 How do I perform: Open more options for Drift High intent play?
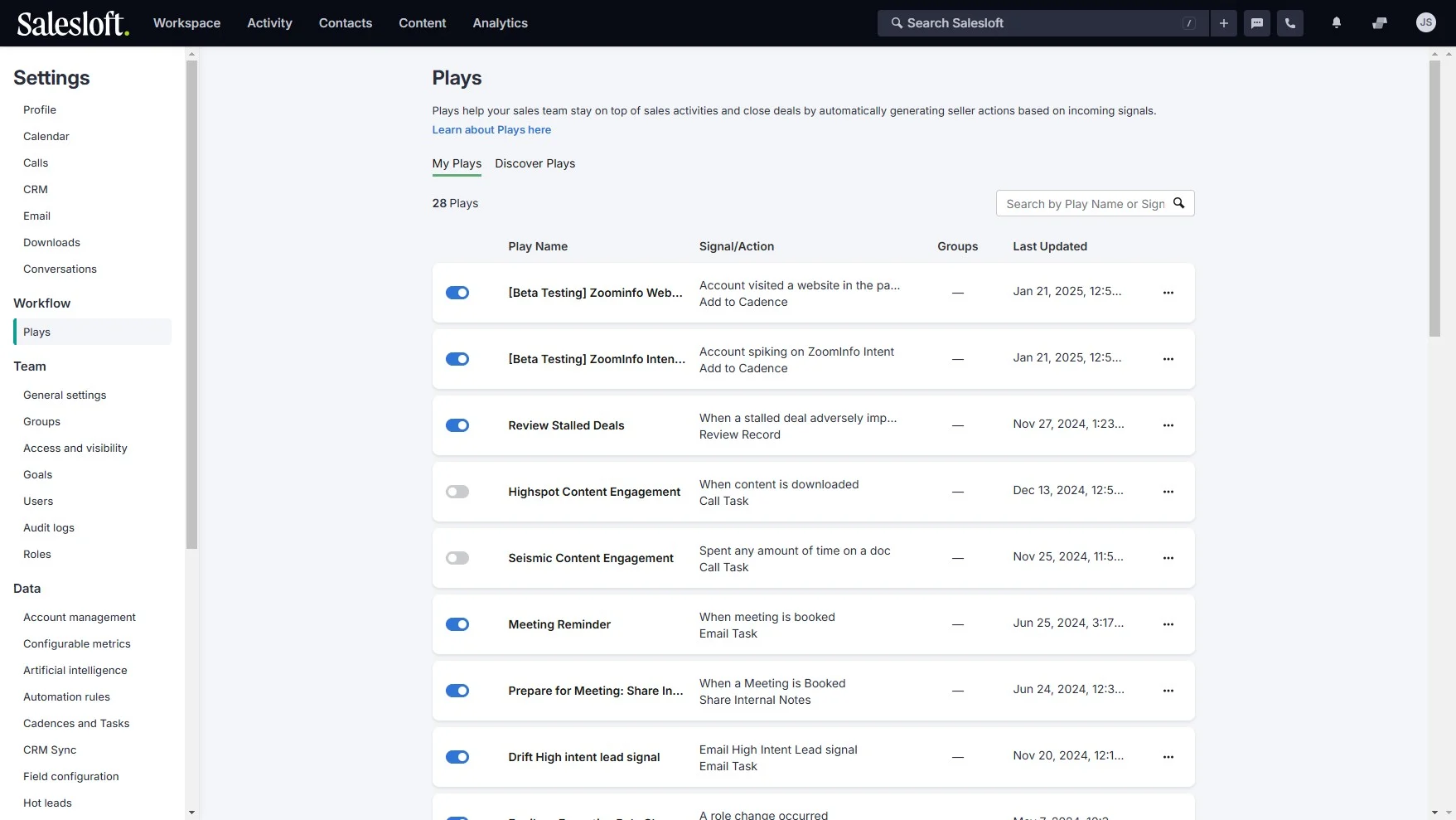(x=1168, y=757)
